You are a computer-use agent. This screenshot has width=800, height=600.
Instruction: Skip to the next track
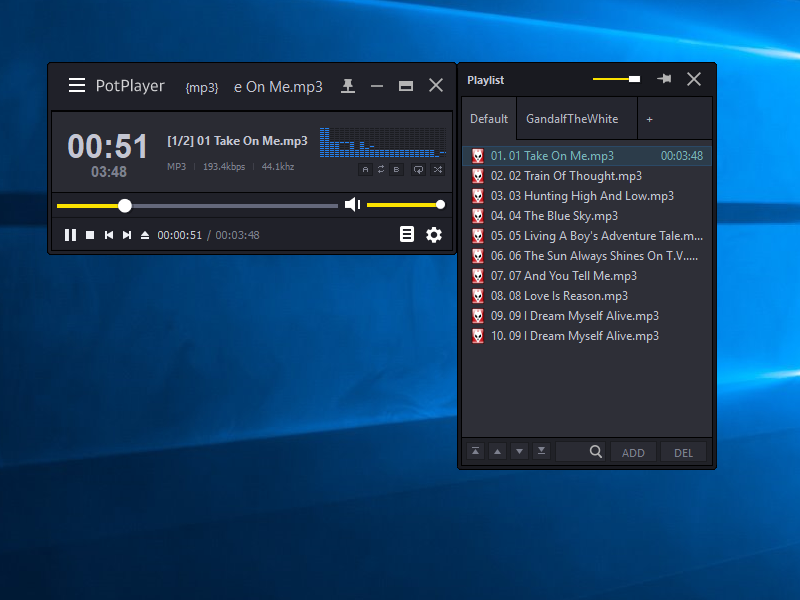tap(127, 235)
